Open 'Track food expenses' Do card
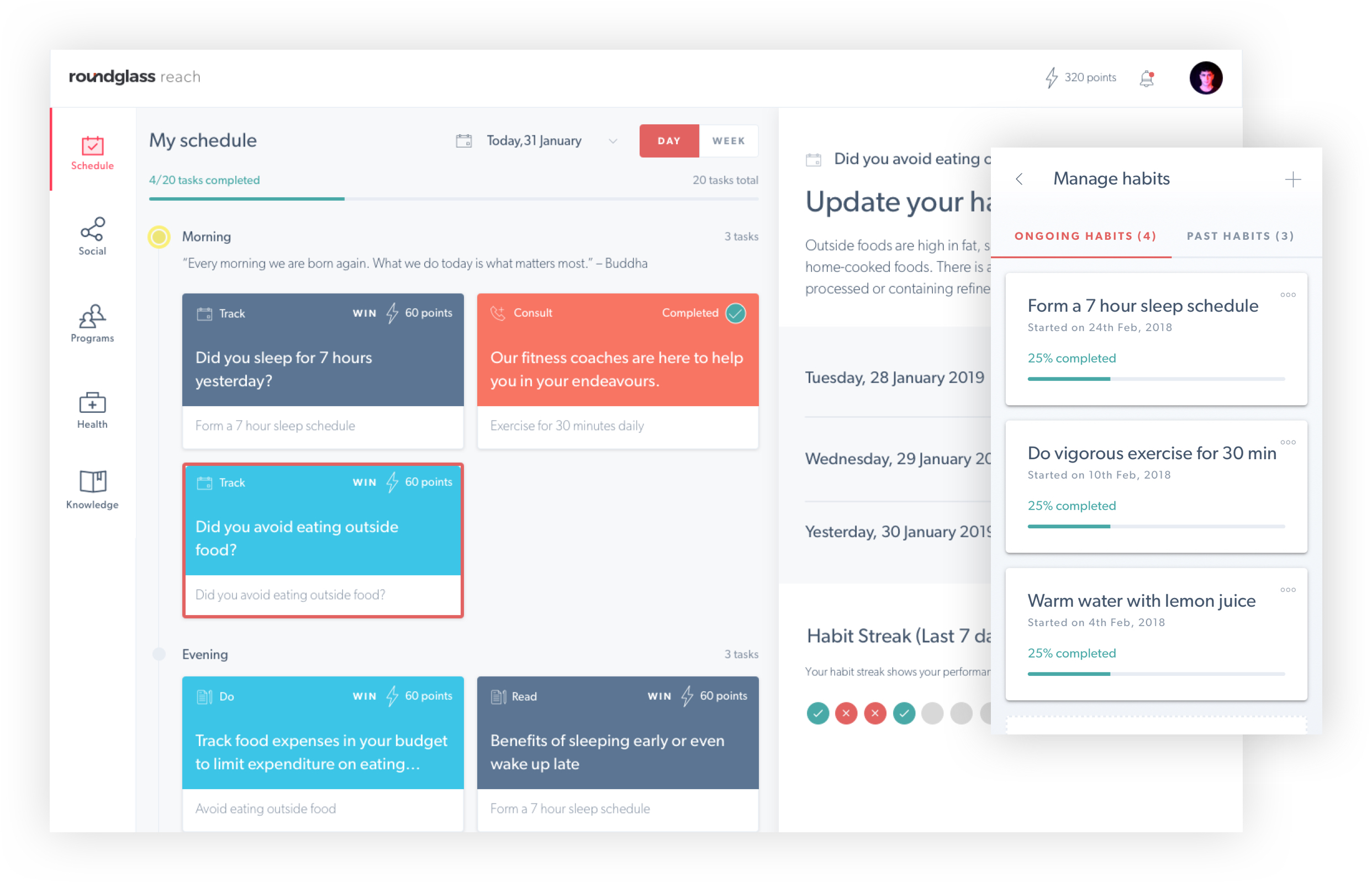 pyautogui.click(x=323, y=753)
